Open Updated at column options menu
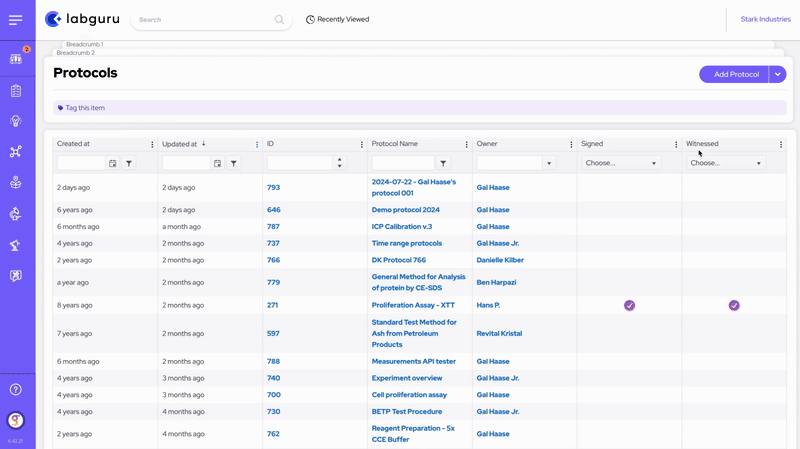This screenshot has width=800, height=449. click(257, 144)
